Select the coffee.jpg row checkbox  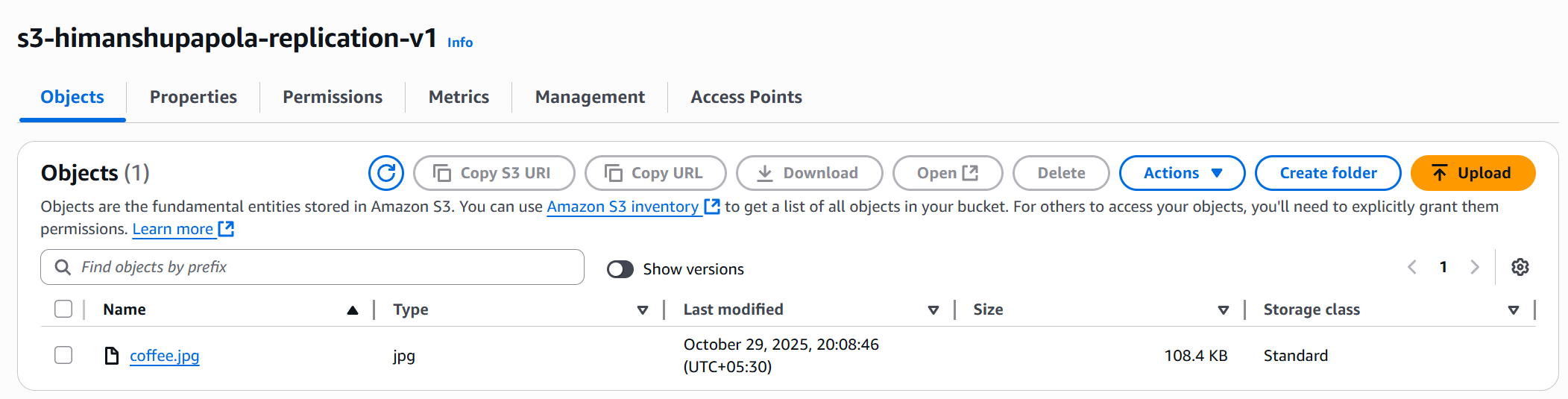tap(63, 355)
